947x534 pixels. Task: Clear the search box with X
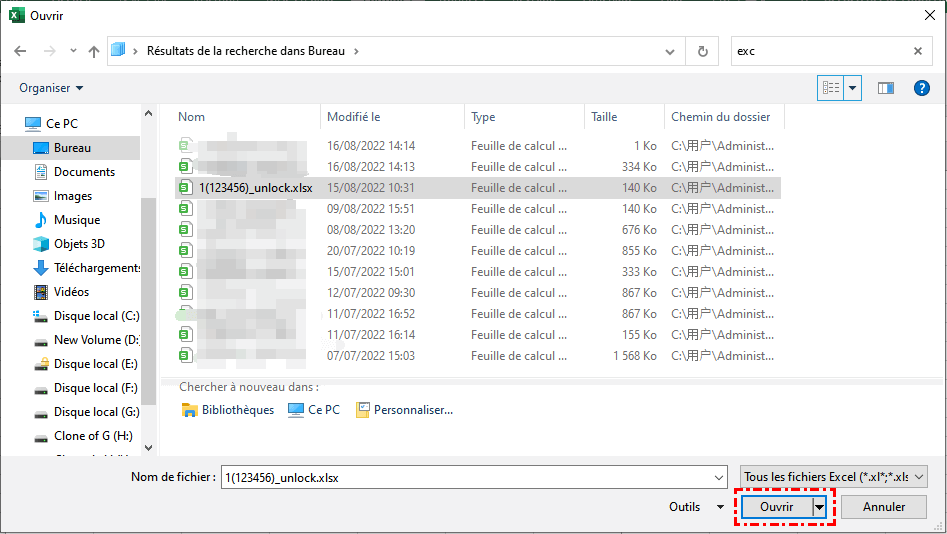tap(918, 51)
